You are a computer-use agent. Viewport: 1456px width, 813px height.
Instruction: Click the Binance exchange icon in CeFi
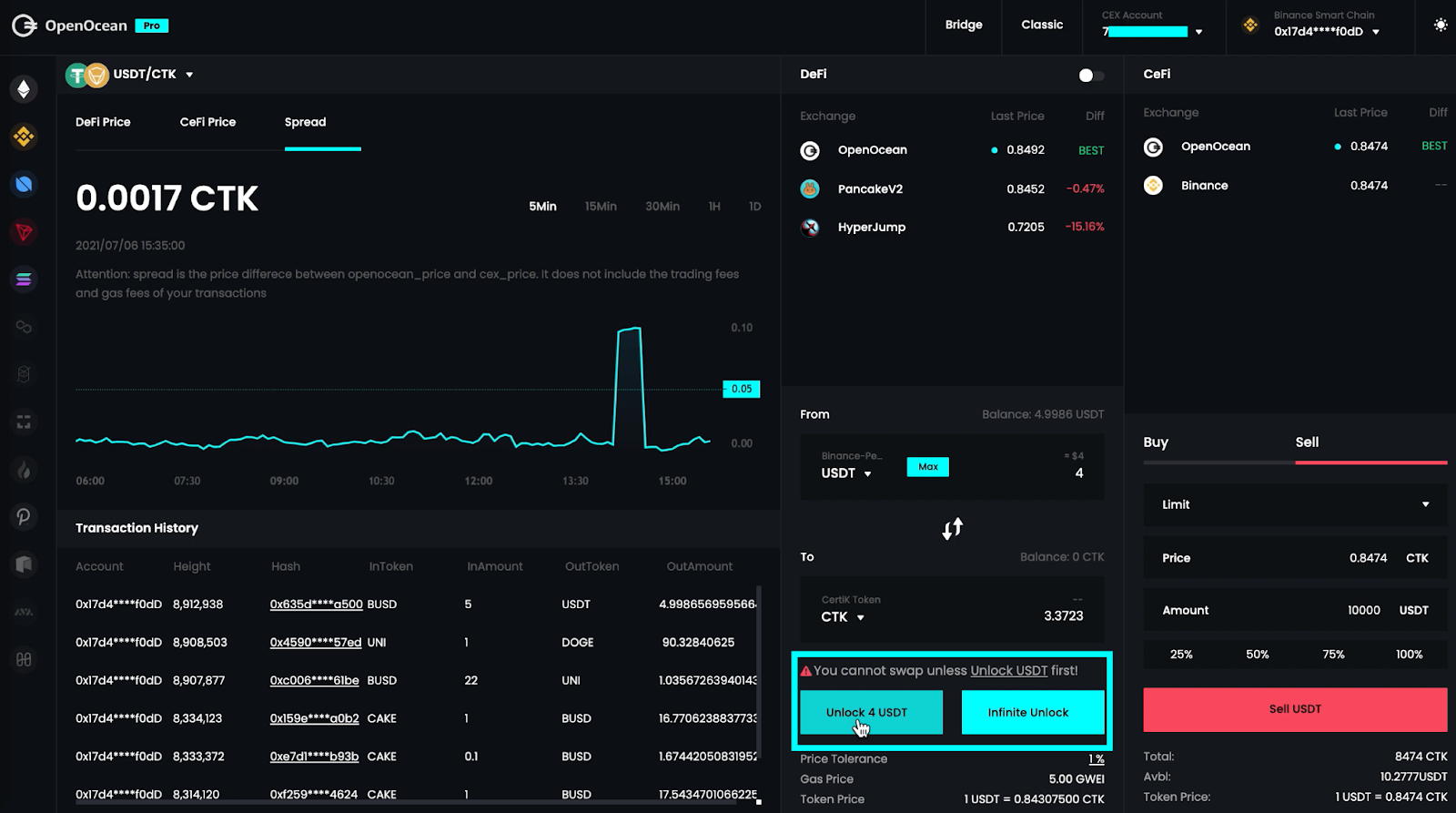coord(1153,186)
